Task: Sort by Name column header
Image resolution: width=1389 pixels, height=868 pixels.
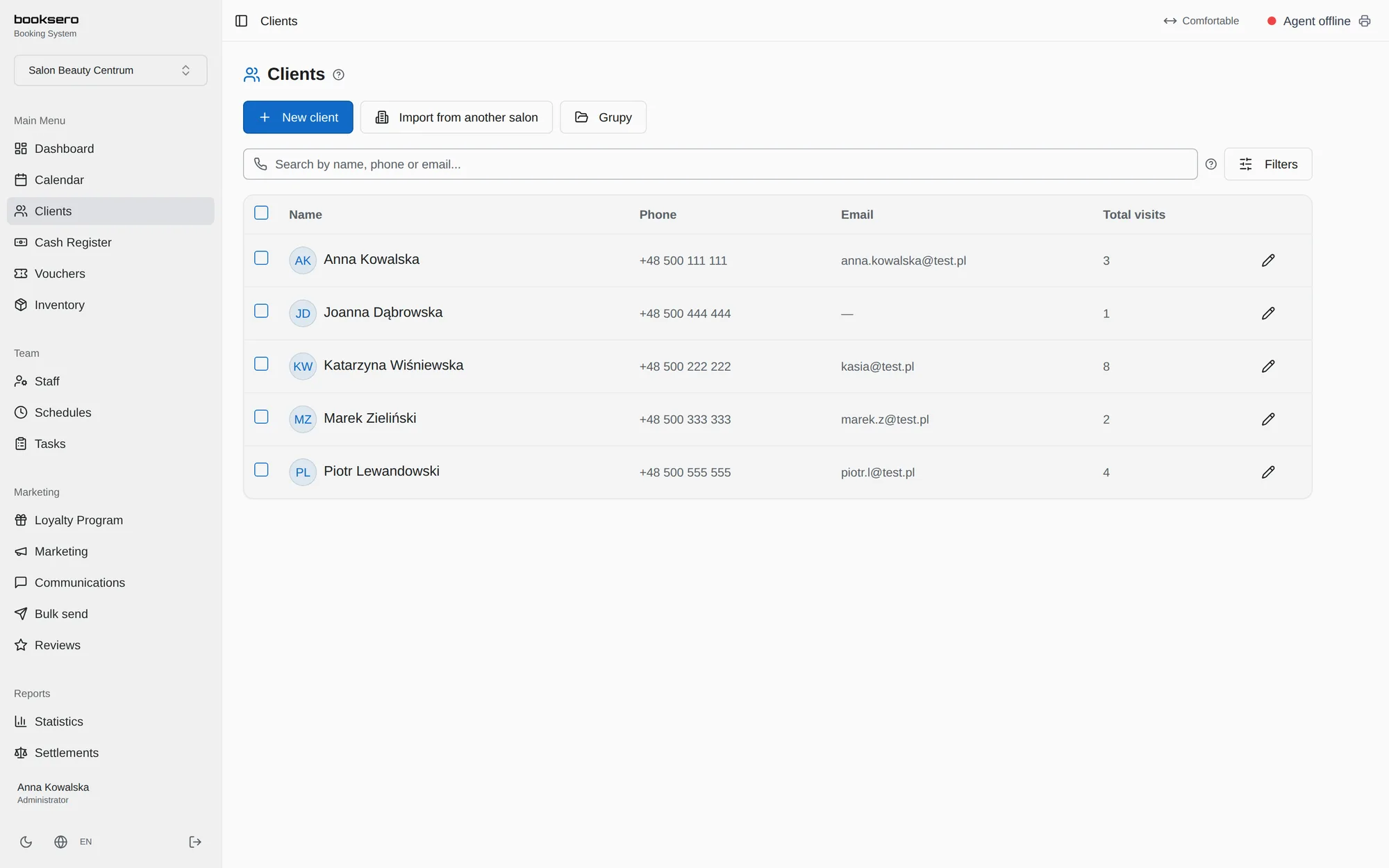Action: coord(306,215)
